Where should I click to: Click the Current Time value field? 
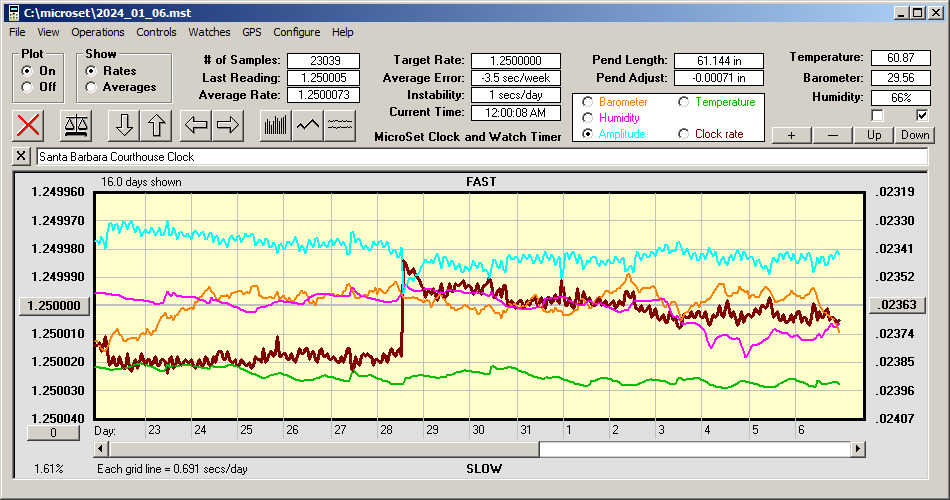516,112
